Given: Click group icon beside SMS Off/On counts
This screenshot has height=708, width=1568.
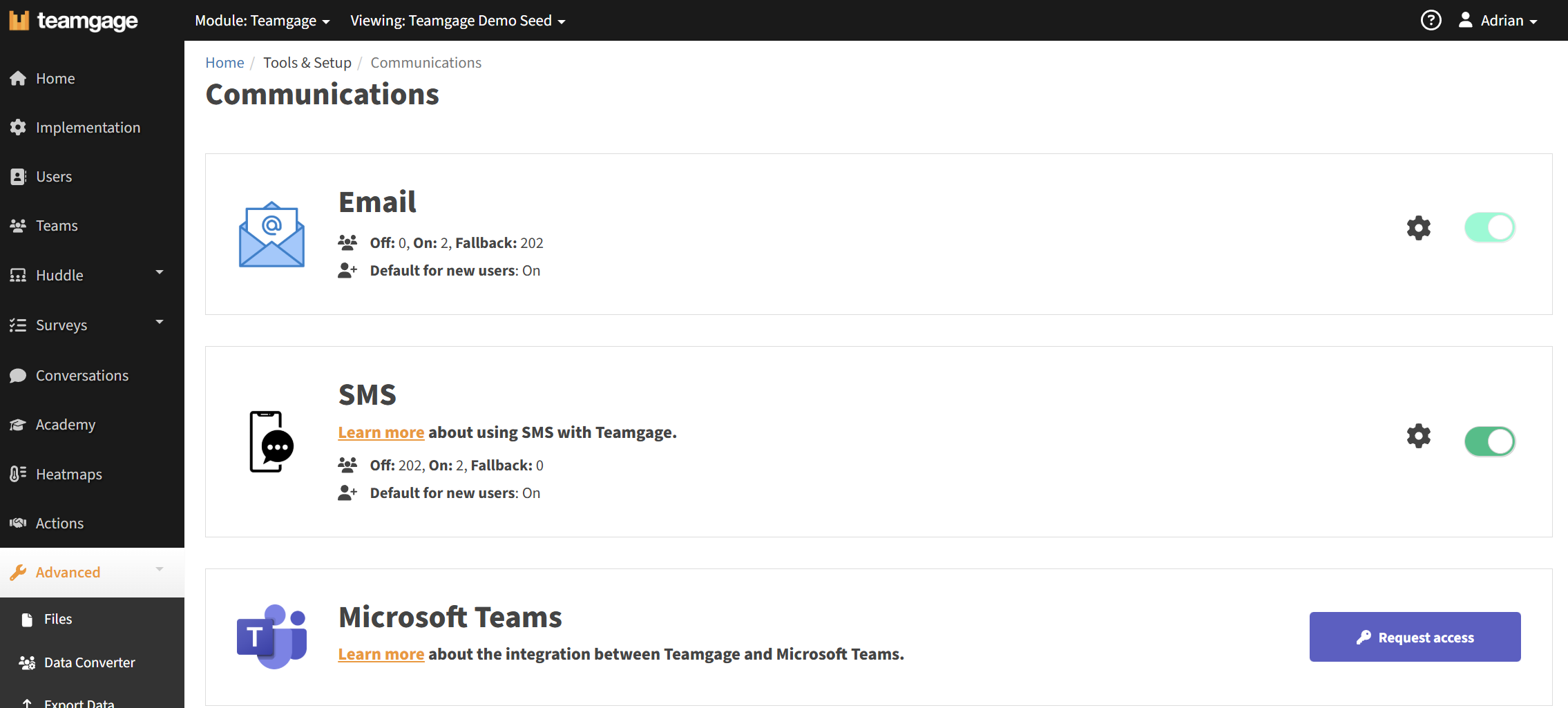Looking at the screenshot, I should (x=347, y=465).
